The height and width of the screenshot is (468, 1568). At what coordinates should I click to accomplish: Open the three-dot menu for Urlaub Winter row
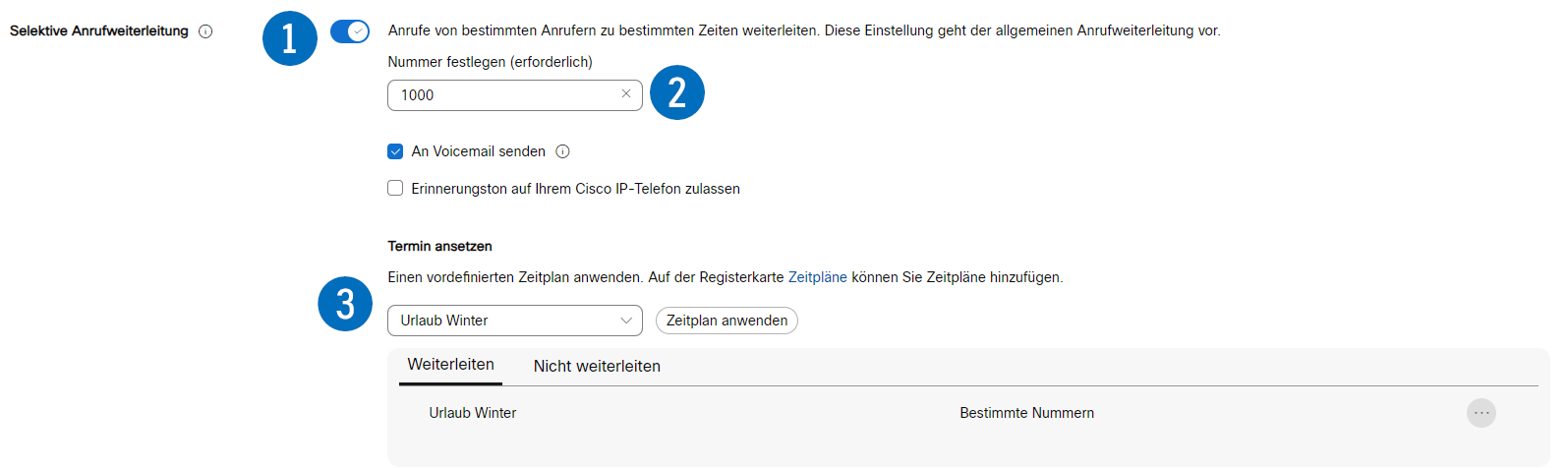[x=1481, y=413]
